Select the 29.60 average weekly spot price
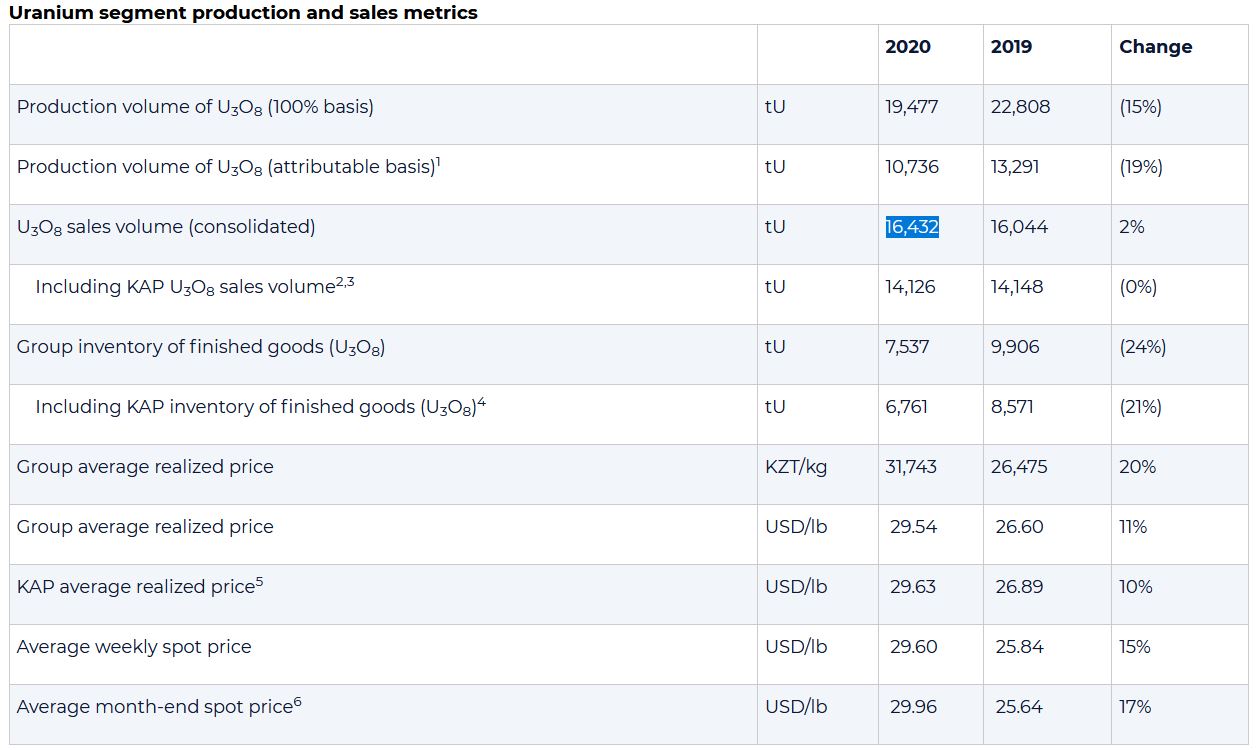 click(x=914, y=647)
